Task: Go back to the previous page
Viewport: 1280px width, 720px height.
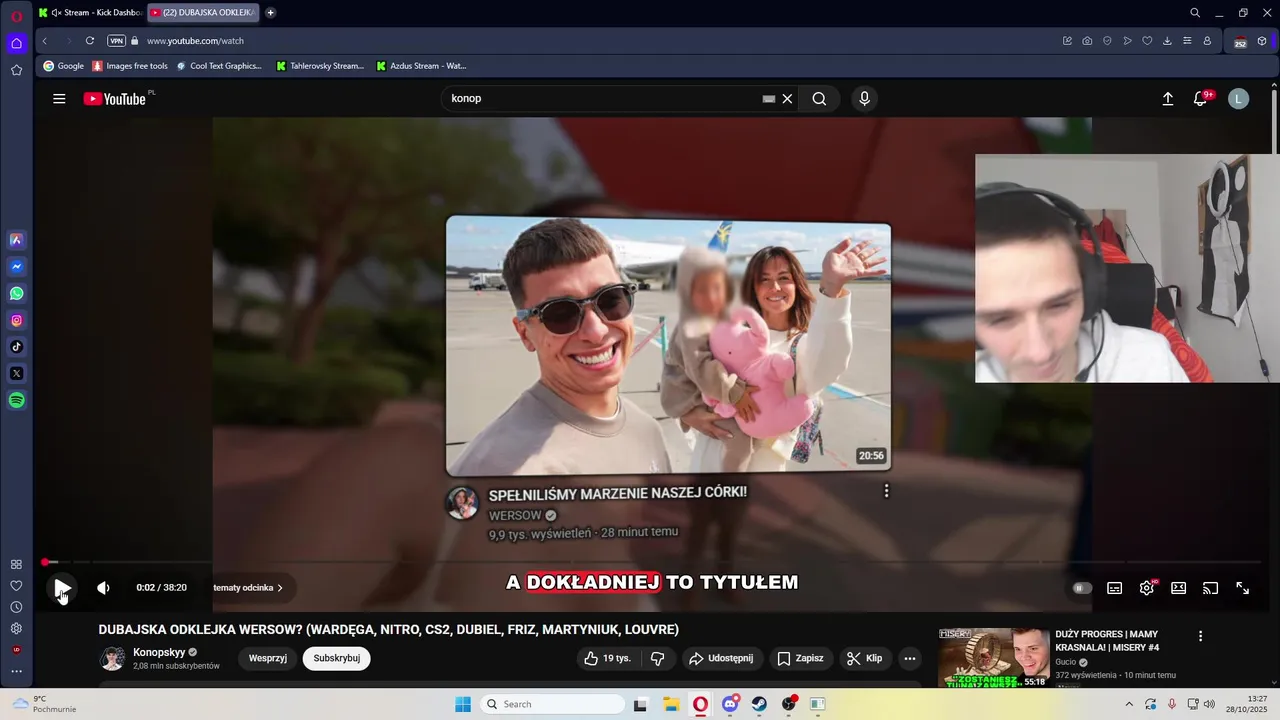Action: 44,41
